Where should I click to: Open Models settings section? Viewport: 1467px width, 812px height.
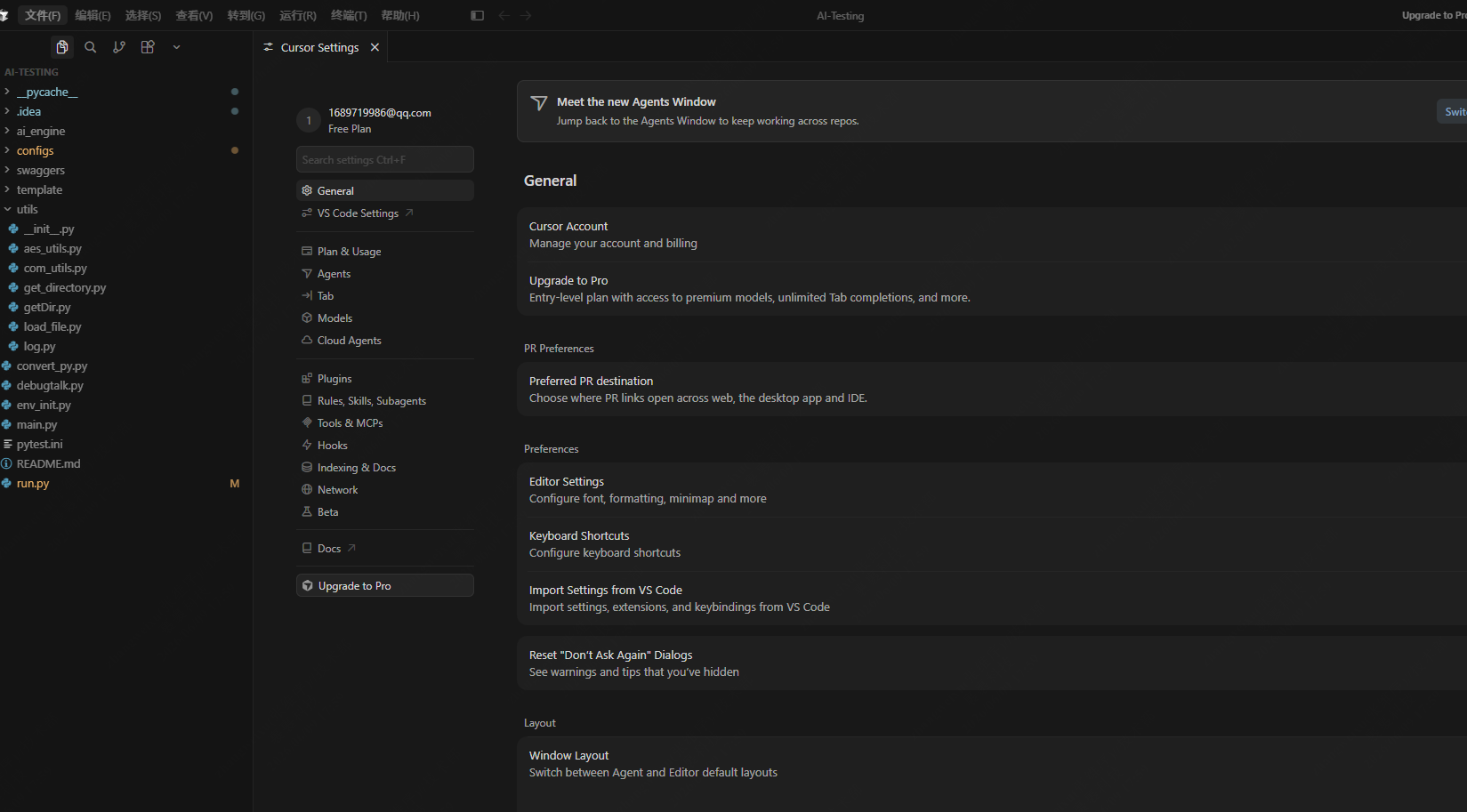(384, 318)
